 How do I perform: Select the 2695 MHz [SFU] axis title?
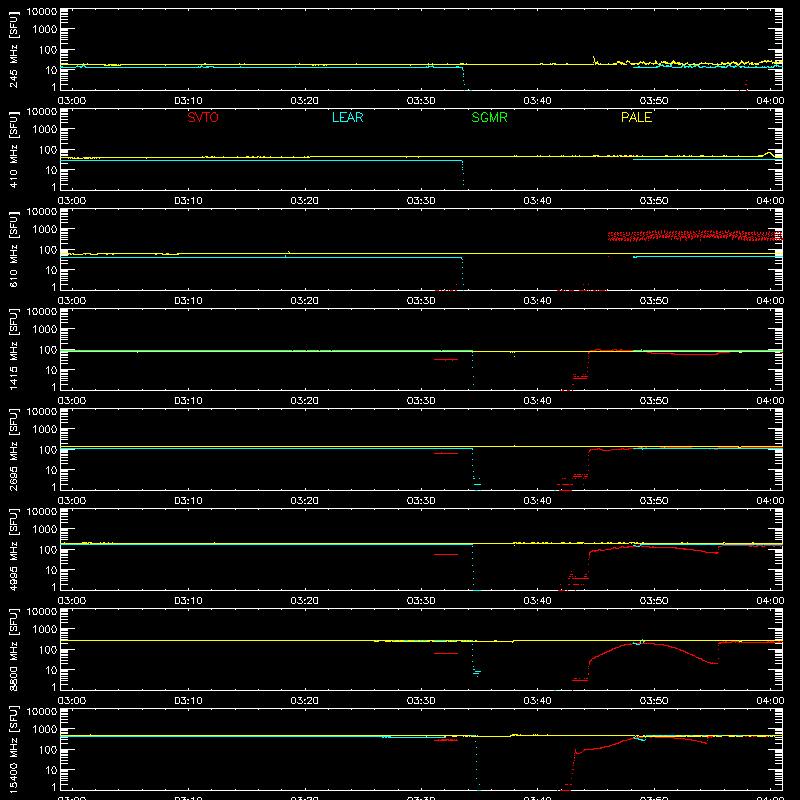14,449
